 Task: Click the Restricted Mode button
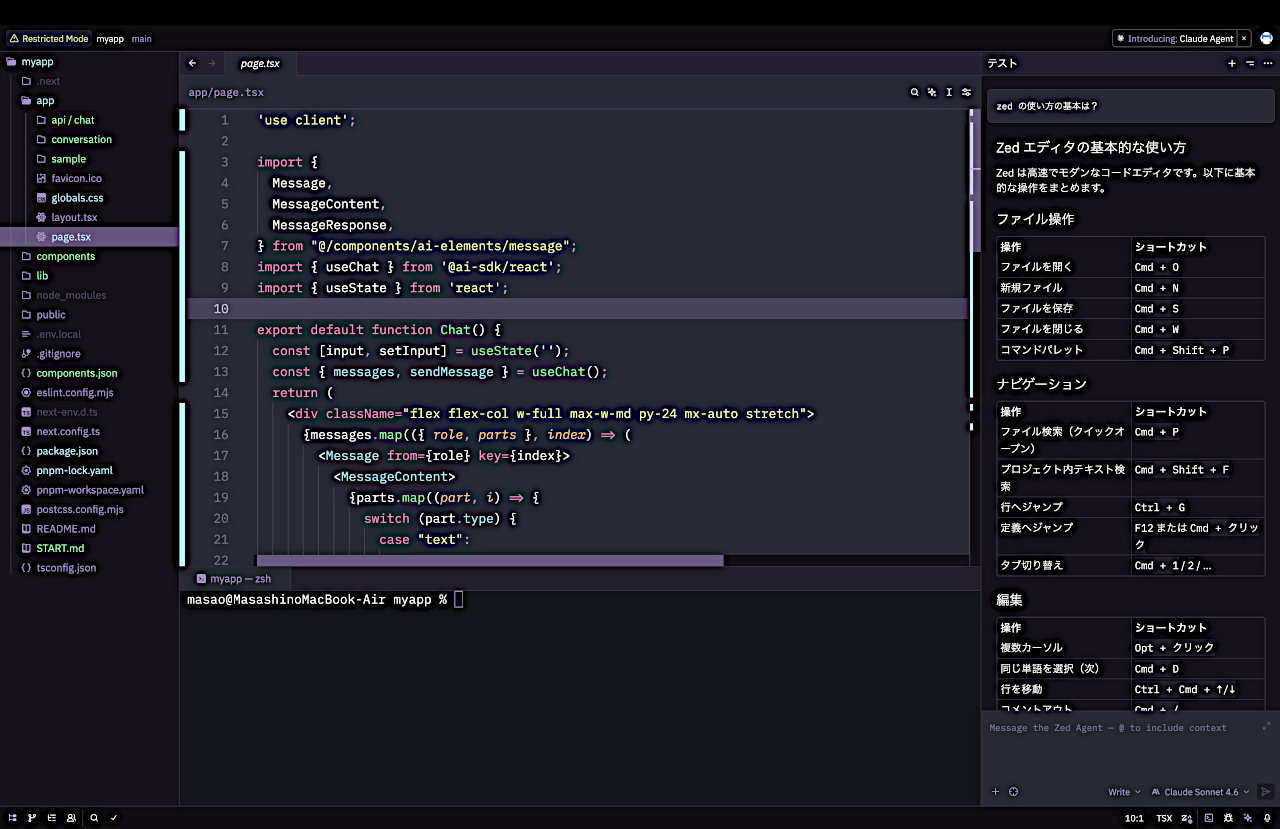coord(48,39)
